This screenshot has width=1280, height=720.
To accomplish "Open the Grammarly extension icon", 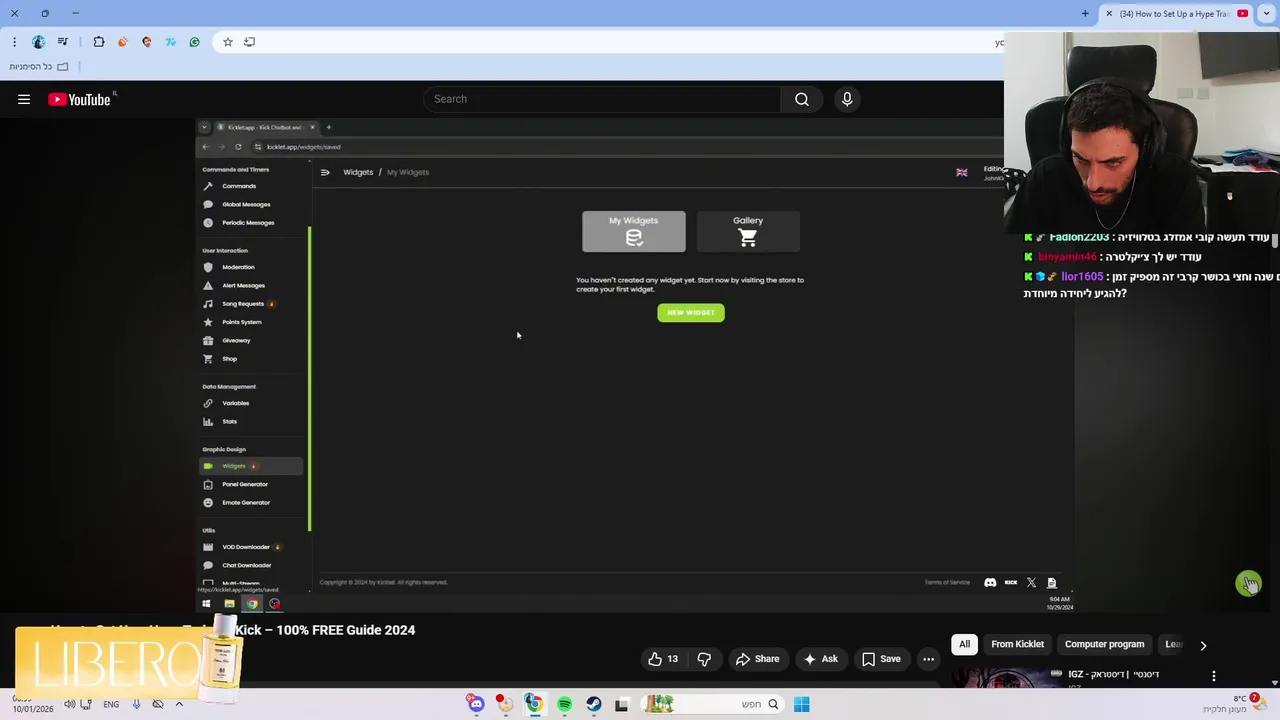I will 194,42.
